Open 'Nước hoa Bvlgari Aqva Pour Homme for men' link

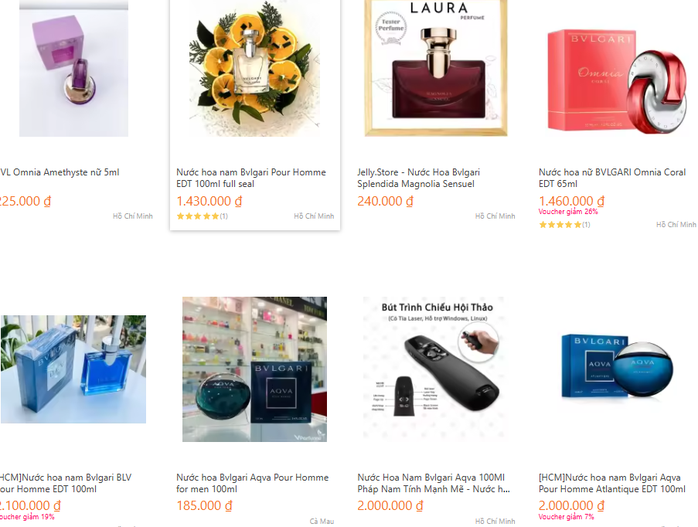pos(252,483)
